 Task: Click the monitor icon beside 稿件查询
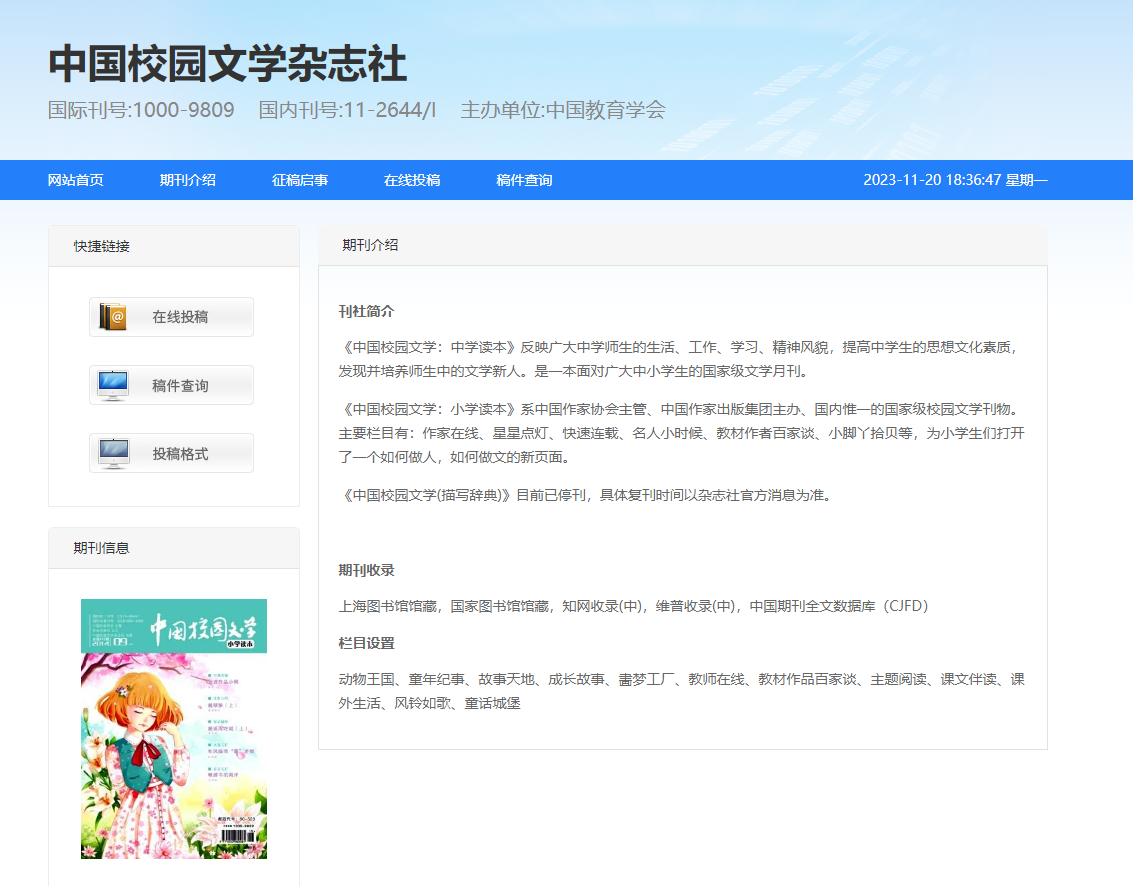113,385
